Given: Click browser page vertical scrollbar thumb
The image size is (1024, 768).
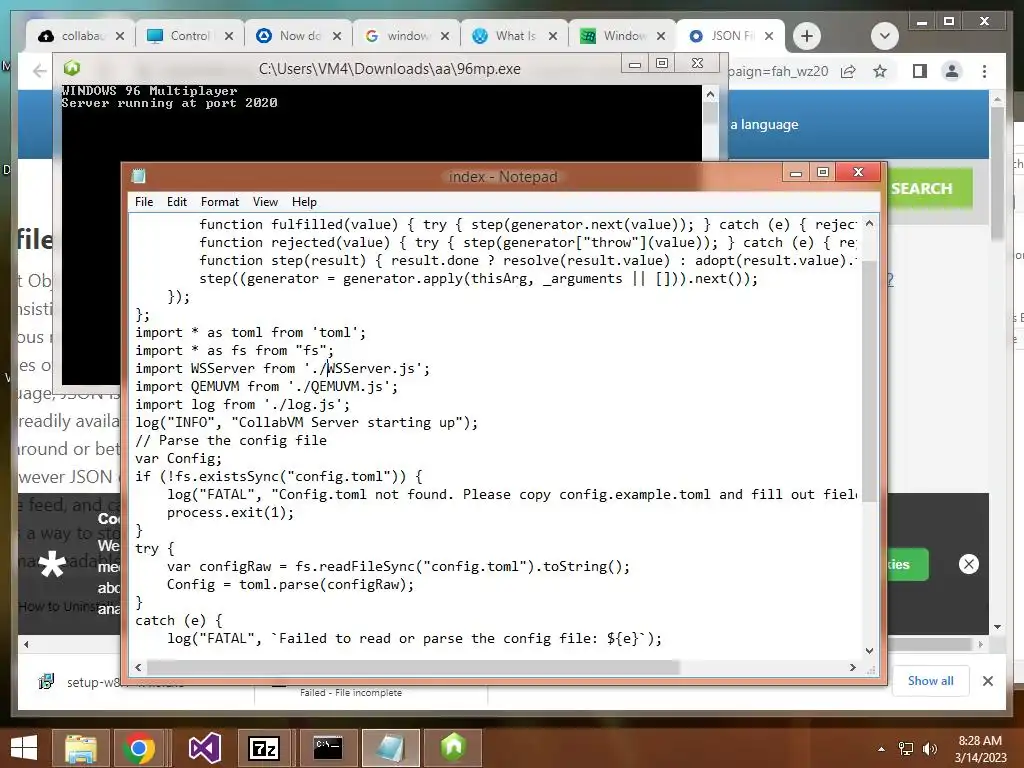Looking at the screenshot, I should pyautogui.click(x=997, y=173).
